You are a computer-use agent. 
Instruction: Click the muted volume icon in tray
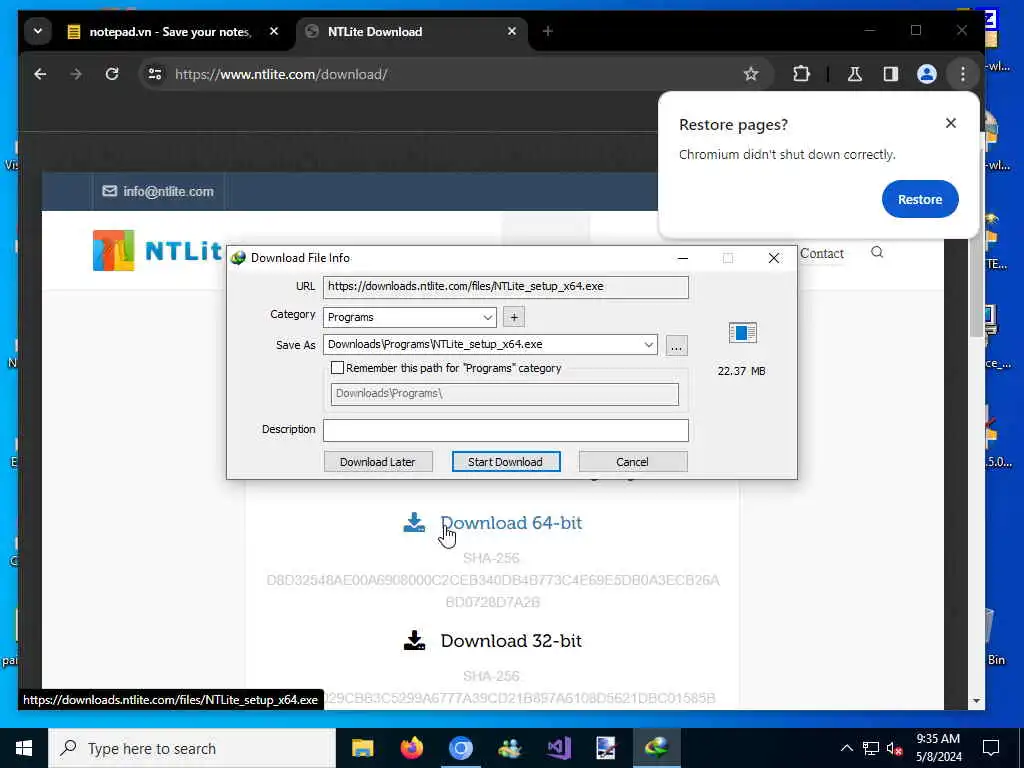(895, 748)
